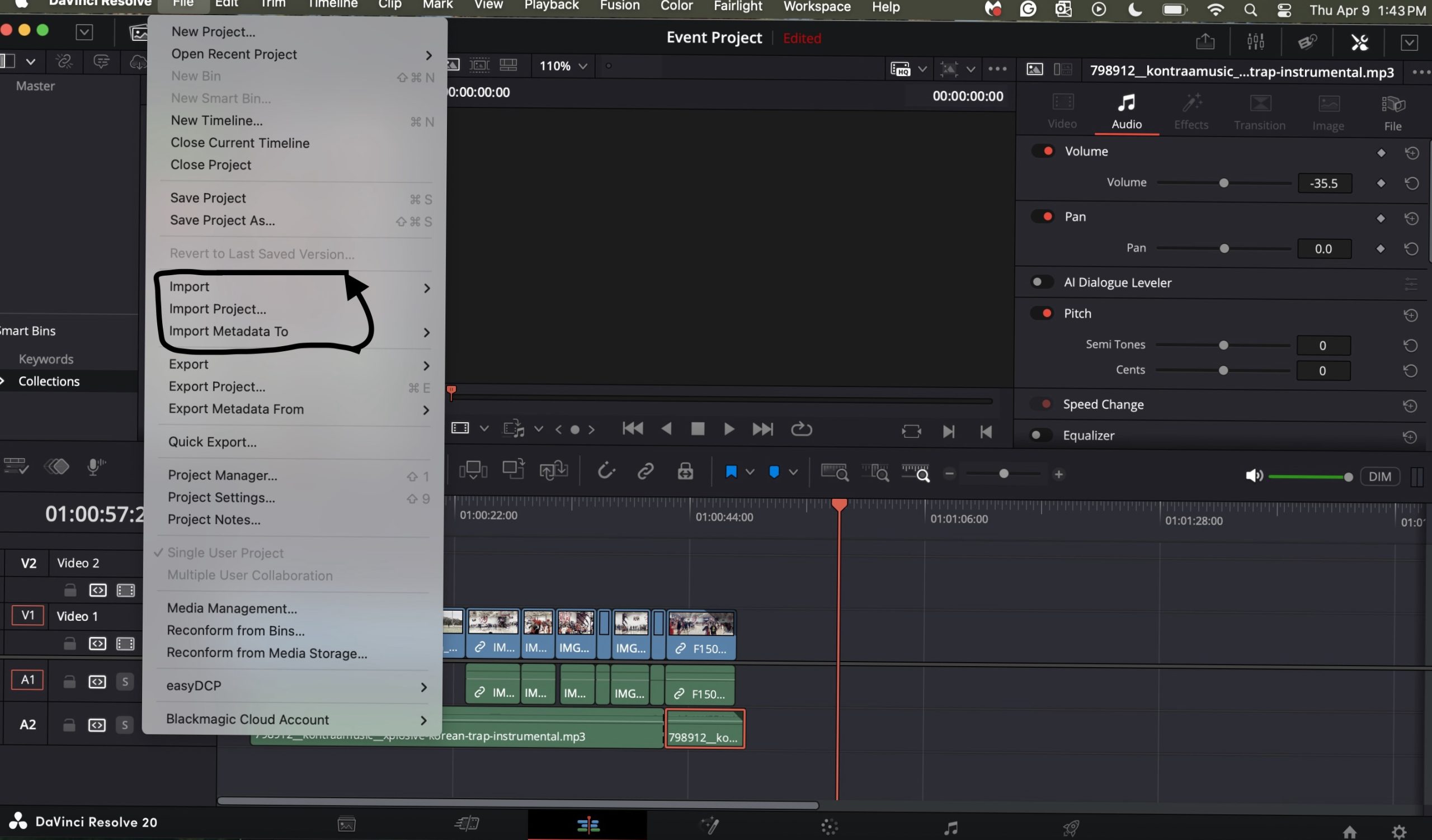
Task: Expand the Collections smart bin
Action: 3,381
